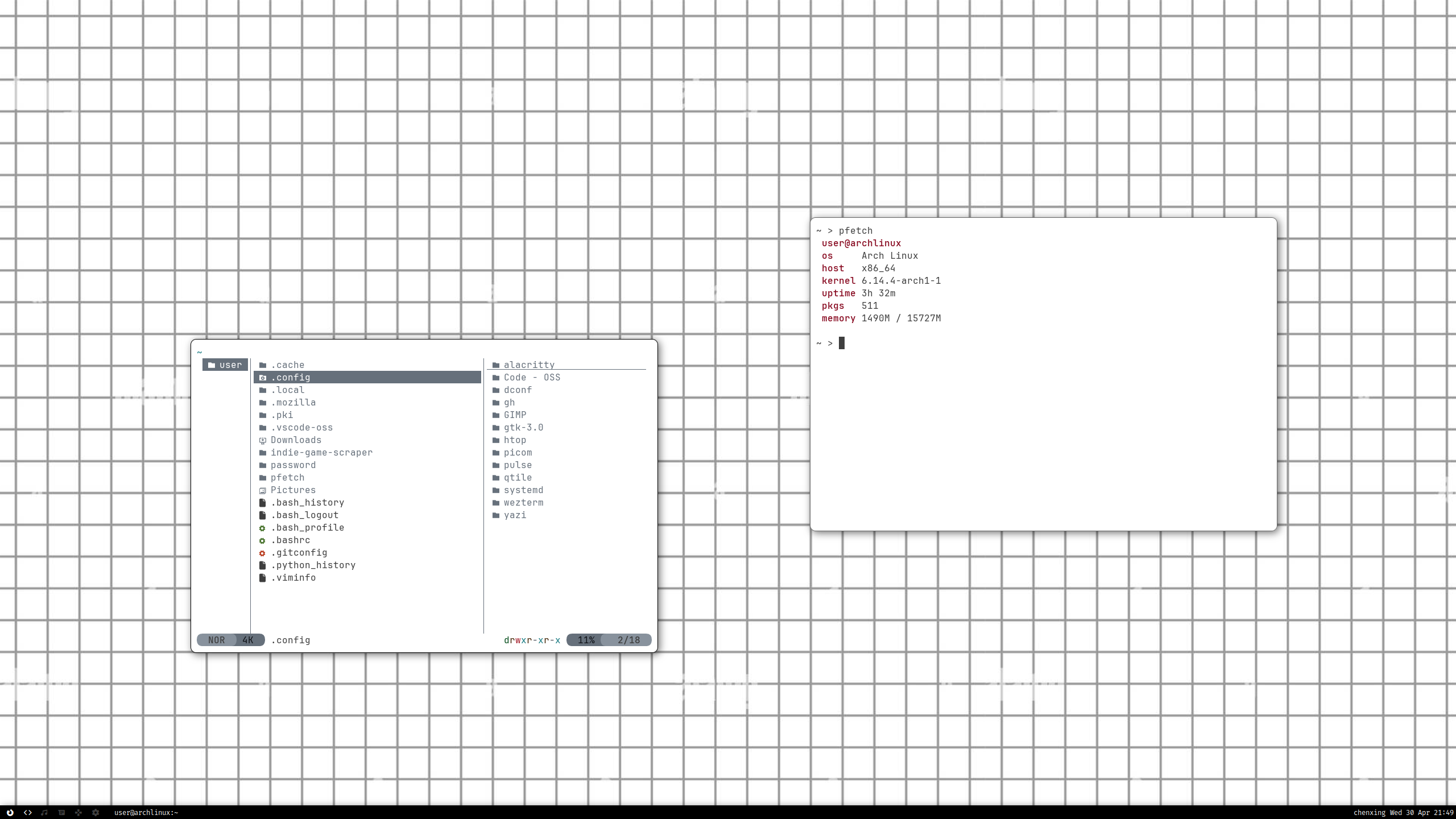Click the .bash_history file icon
Image resolution: width=1456 pixels, height=819 pixels.
point(263,503)
